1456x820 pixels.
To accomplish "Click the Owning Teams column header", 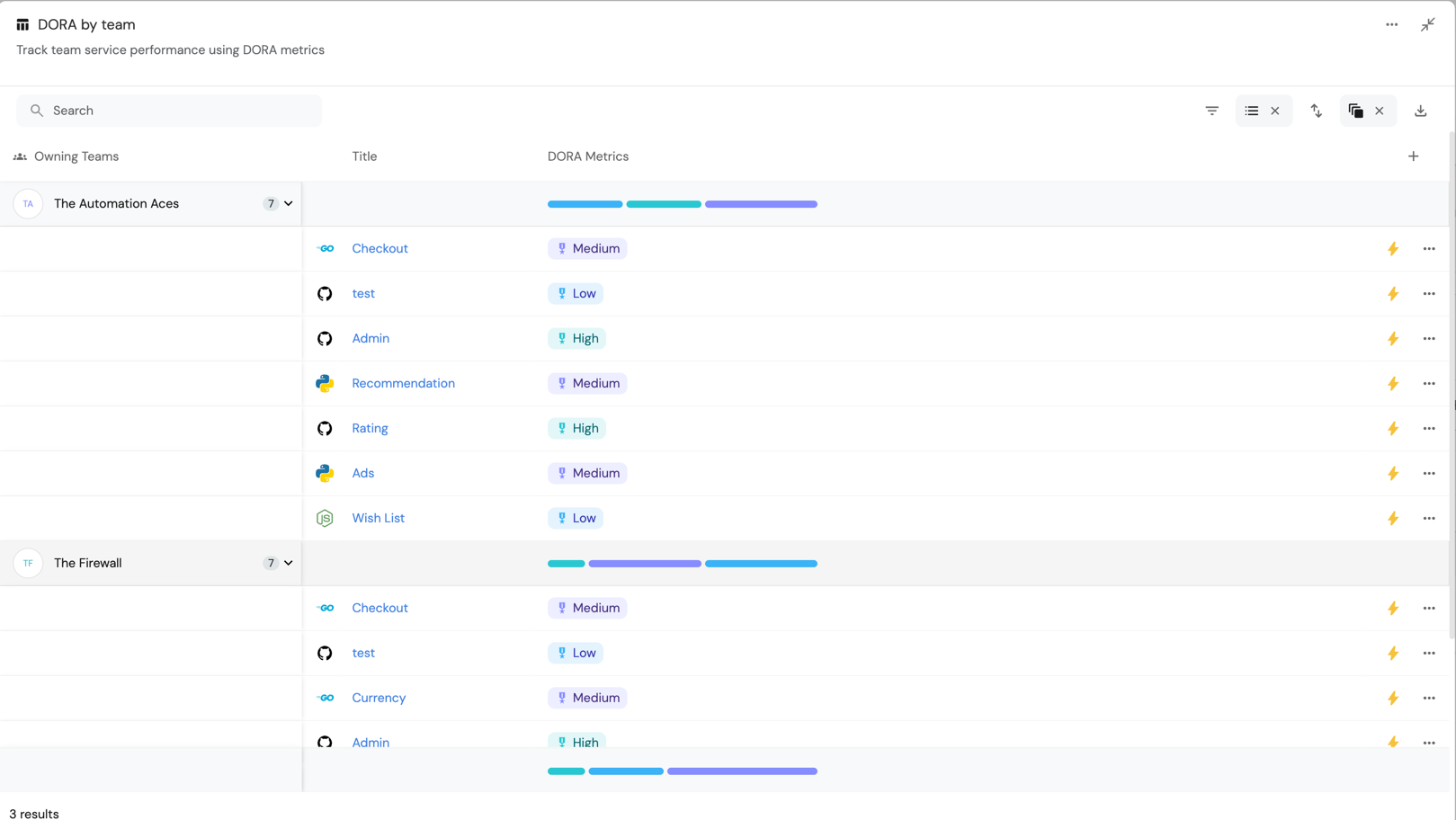I will pos(76,156).
